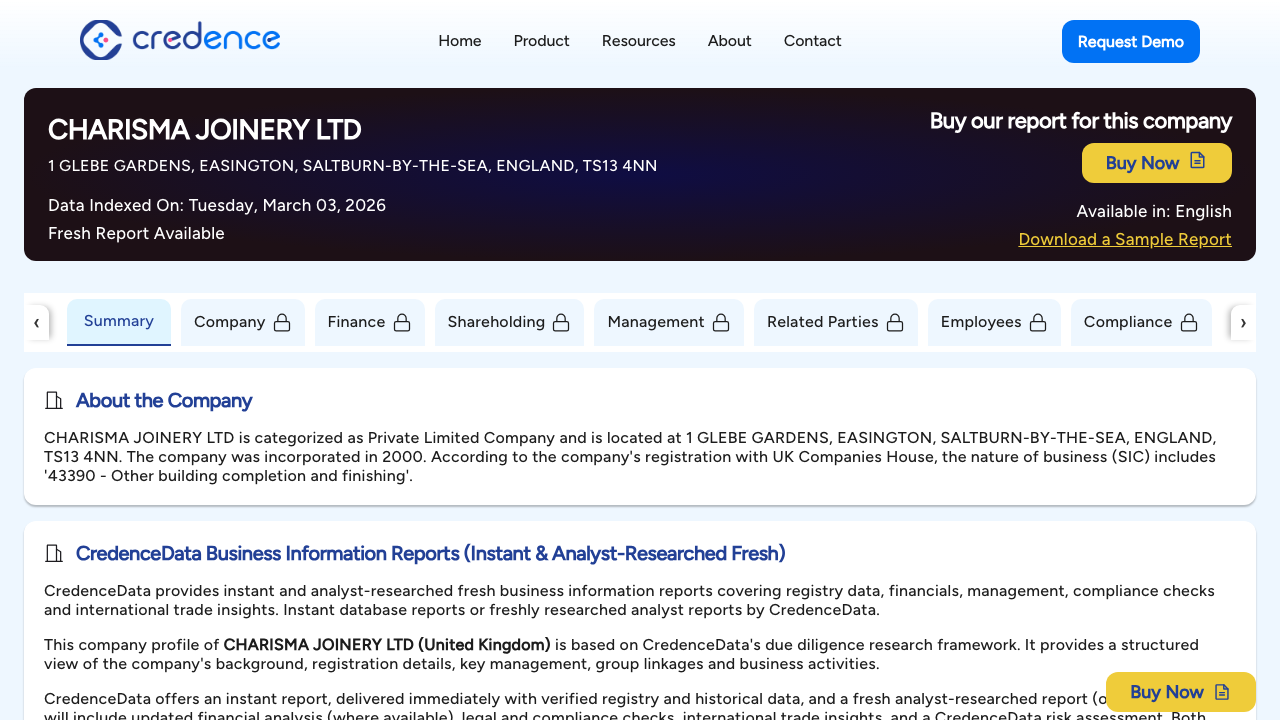Open the Resources menu item

pos(638,41)
